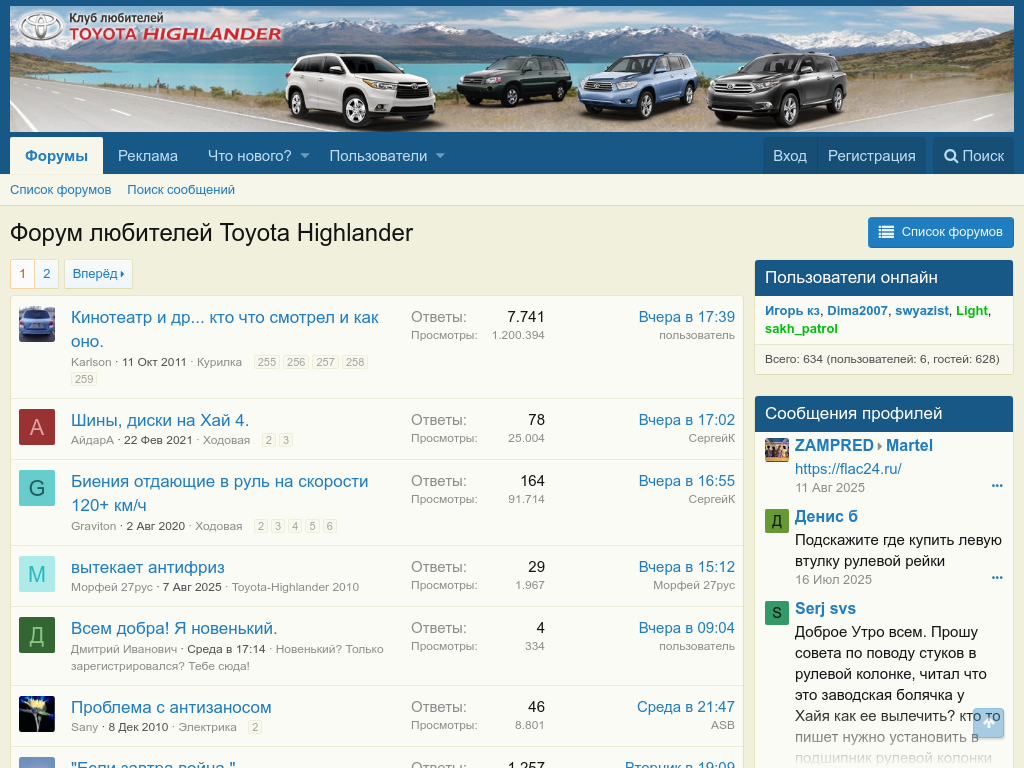Open latest post 'Вчера в 17:39'

(686, 317)
